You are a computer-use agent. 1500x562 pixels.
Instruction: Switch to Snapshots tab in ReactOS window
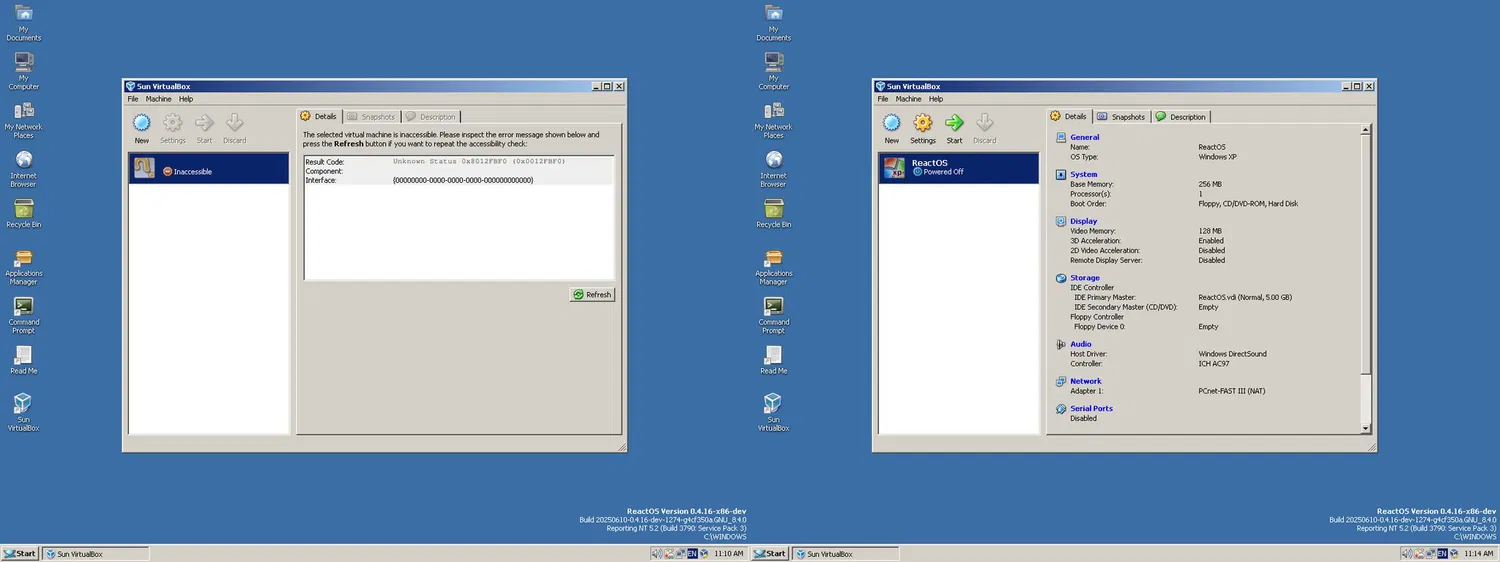pos(1121,117)
